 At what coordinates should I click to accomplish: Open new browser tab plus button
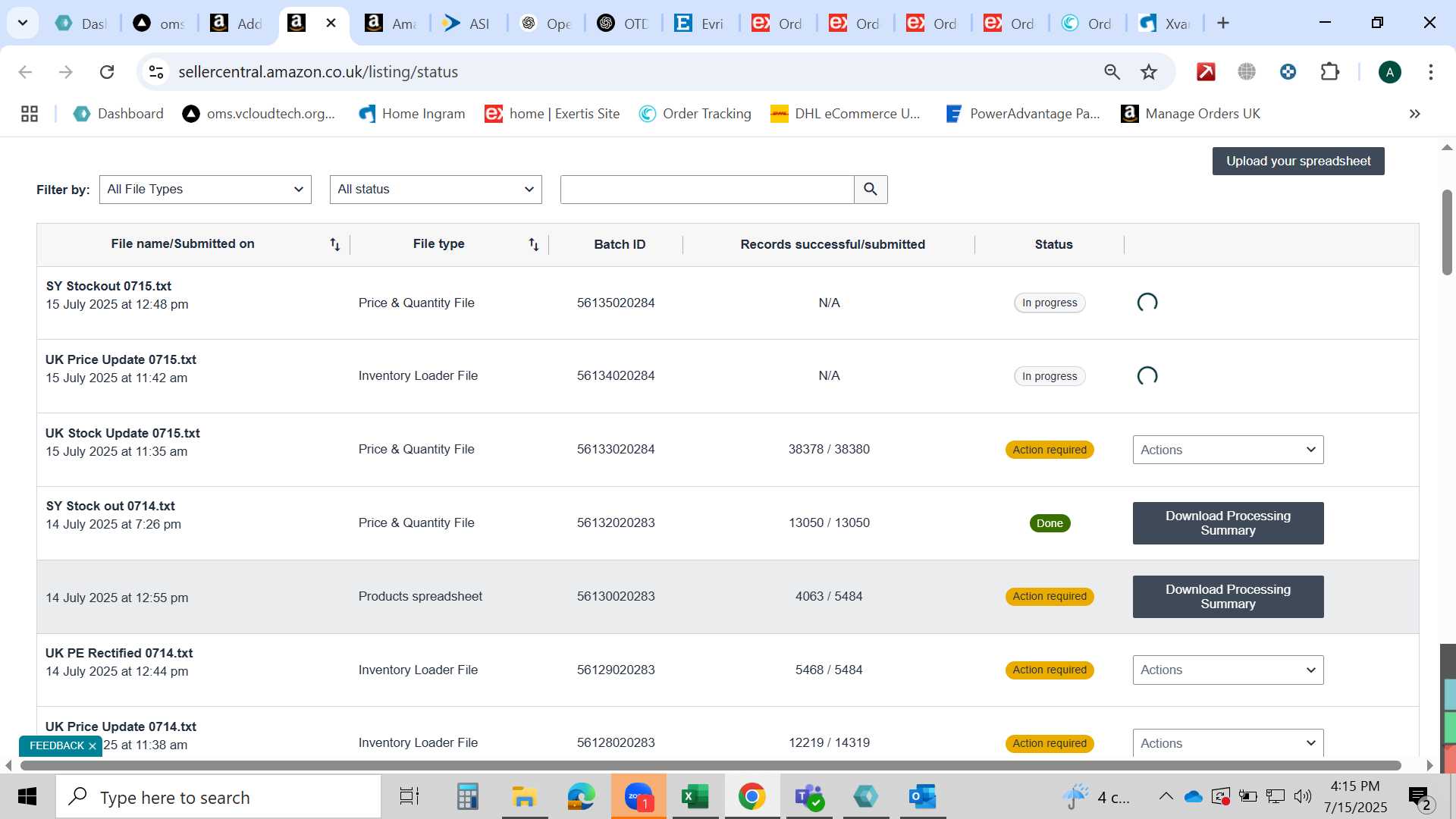pyautogui.click(x=1222, y=24)
